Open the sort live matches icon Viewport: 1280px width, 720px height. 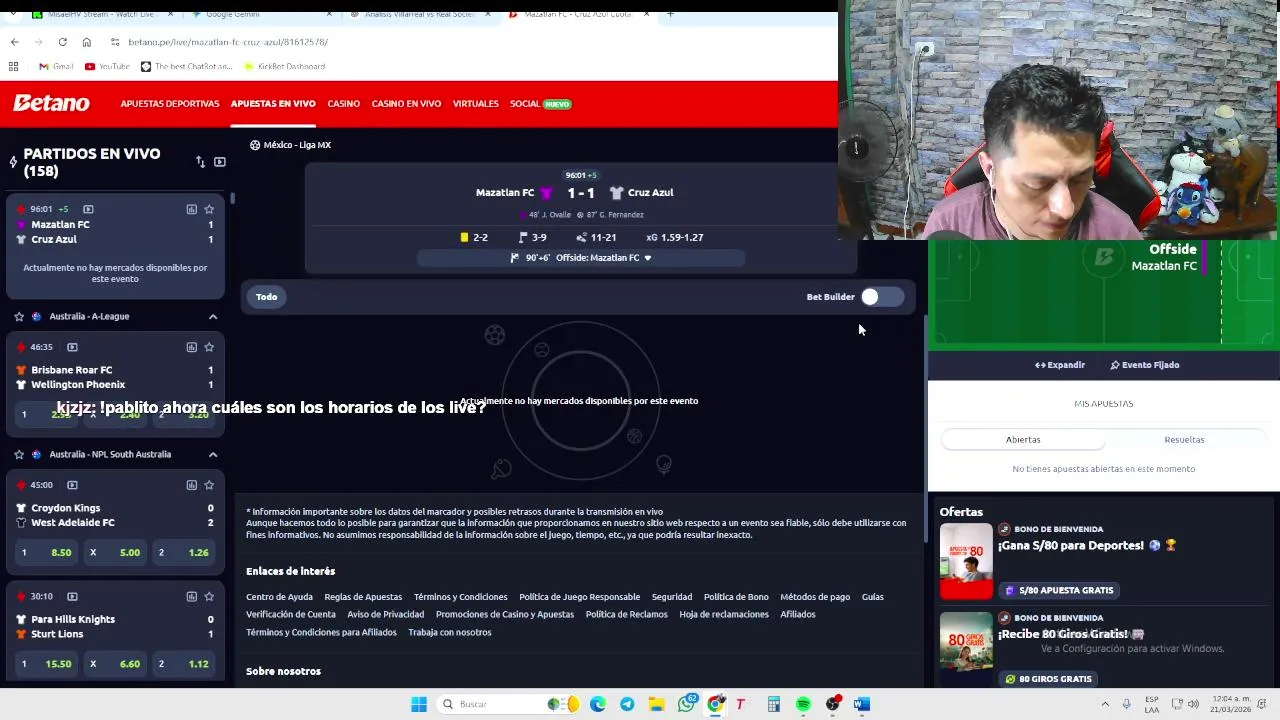click(200, 162)
